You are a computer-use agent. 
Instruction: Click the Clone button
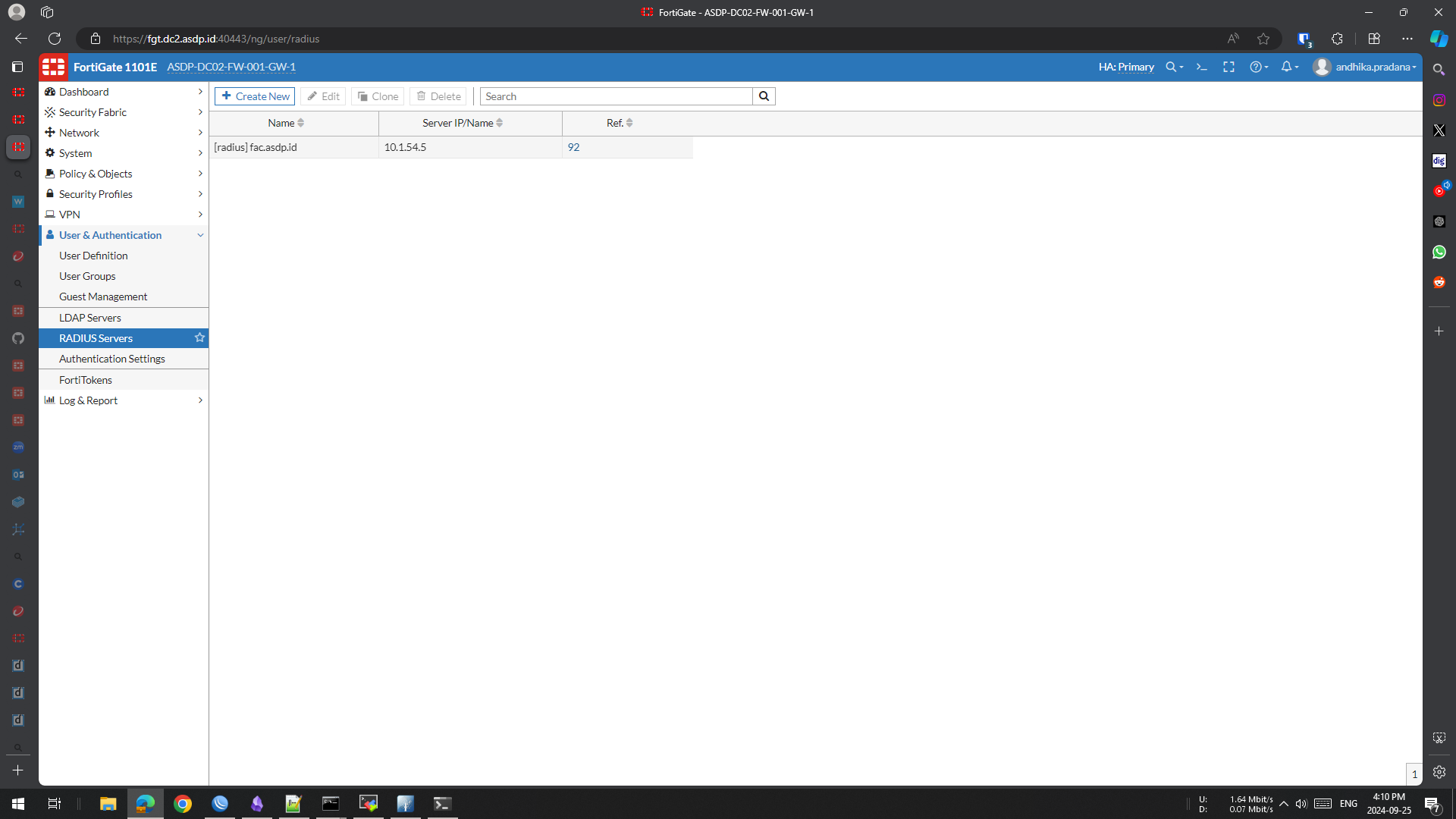point(378,96)
